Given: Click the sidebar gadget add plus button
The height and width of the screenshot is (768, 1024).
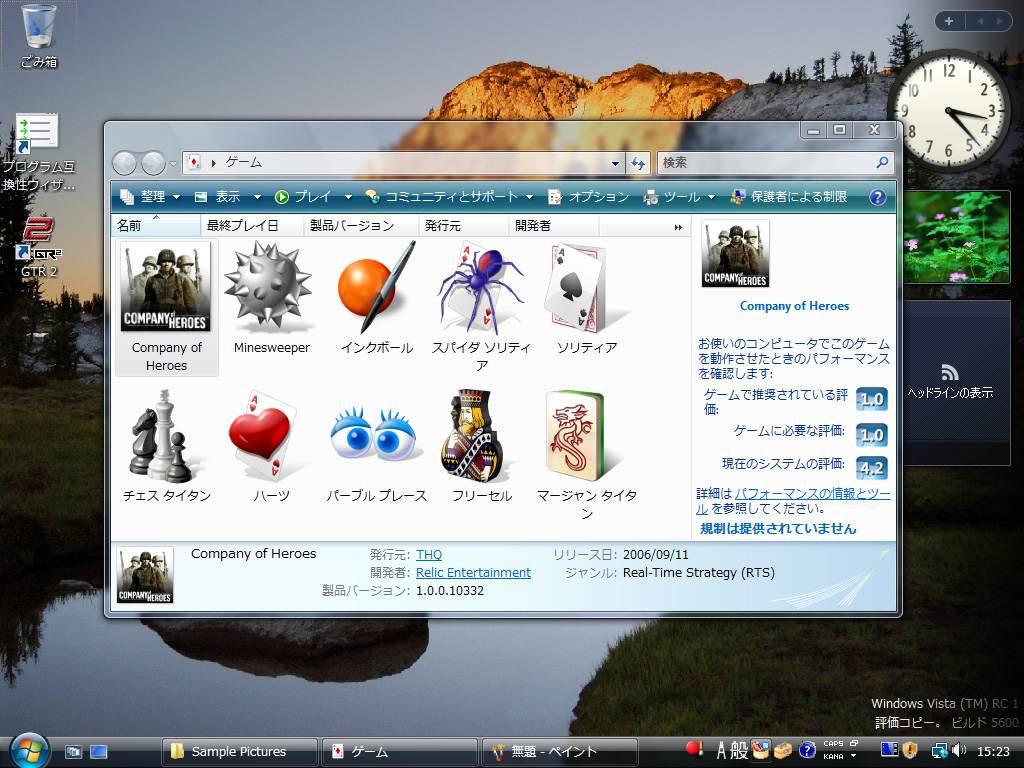Looking at the screenshot, I should [x=949, y=21].
